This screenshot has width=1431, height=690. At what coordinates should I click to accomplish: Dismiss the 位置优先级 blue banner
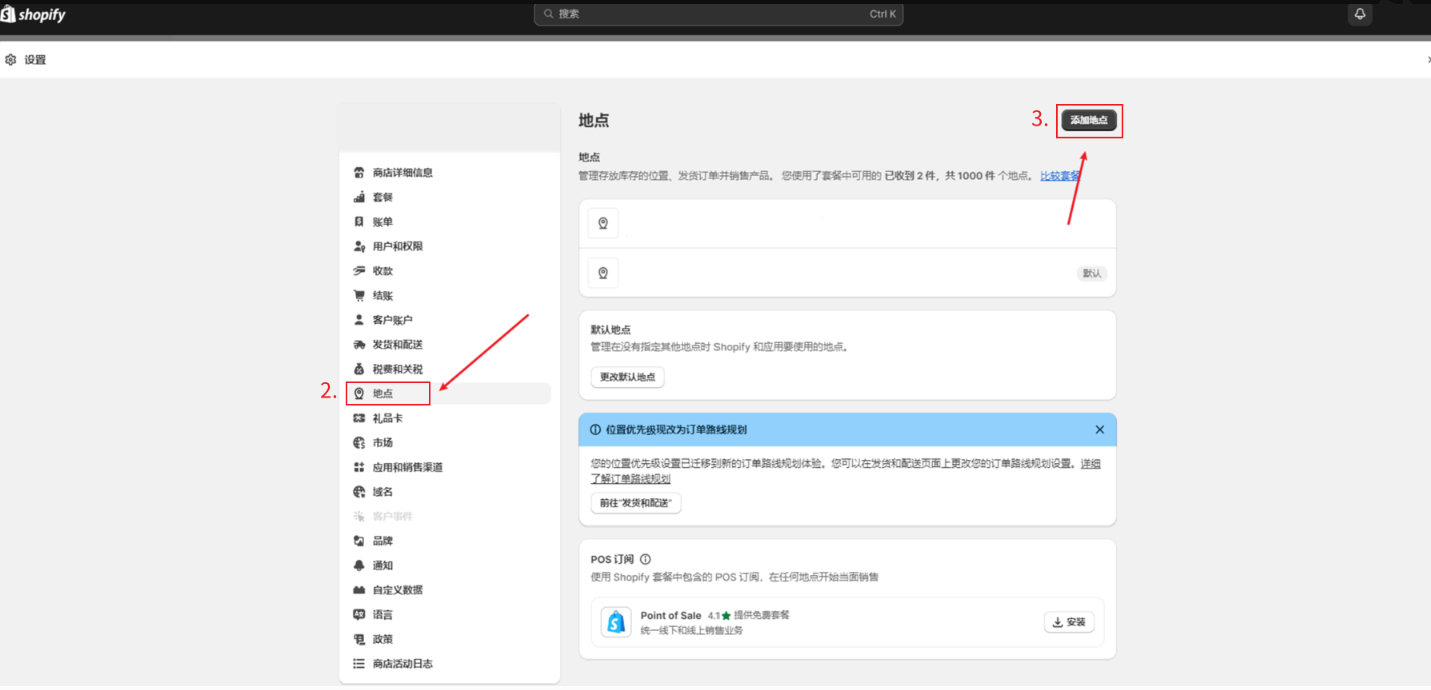click(1099, 430)
